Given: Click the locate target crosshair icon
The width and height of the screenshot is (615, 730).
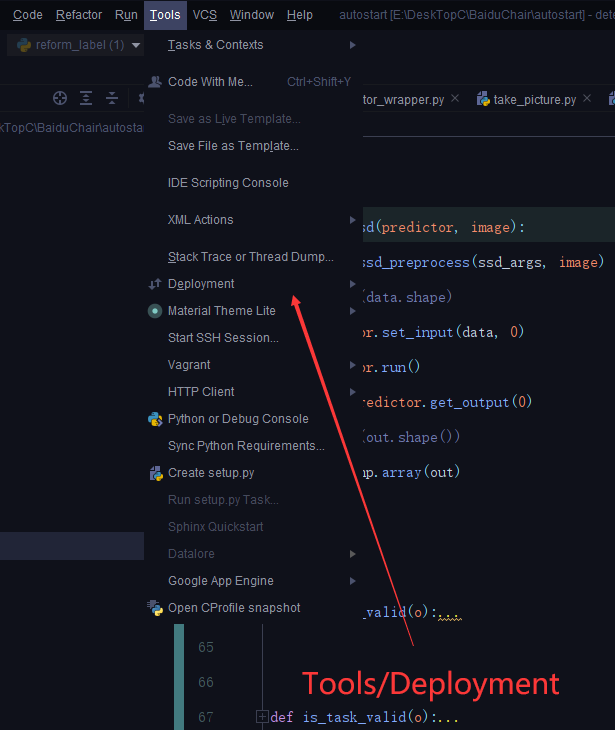Looking at the screenshot, I should click(60, 98).
